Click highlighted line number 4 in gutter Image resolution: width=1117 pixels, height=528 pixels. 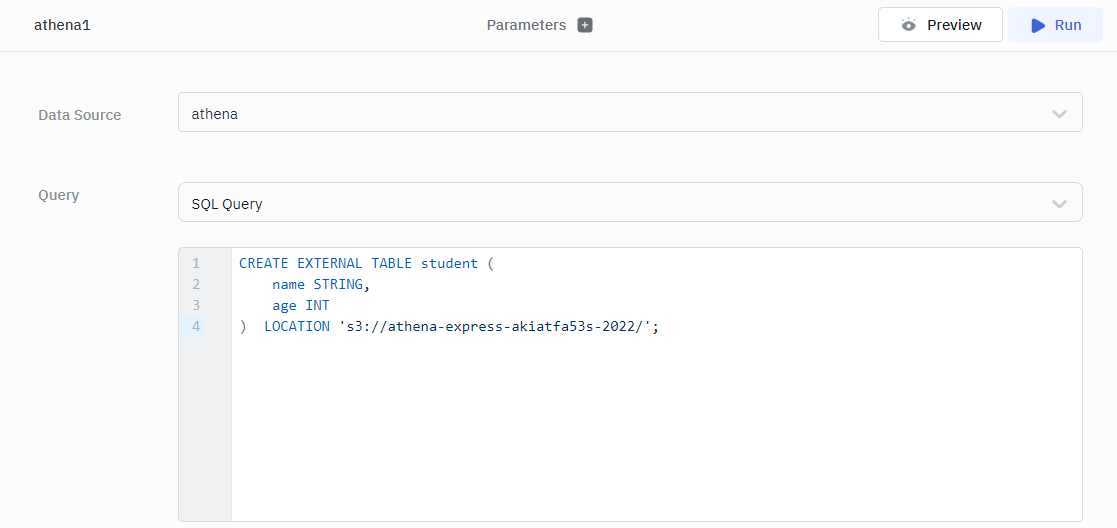click(196, 327)
